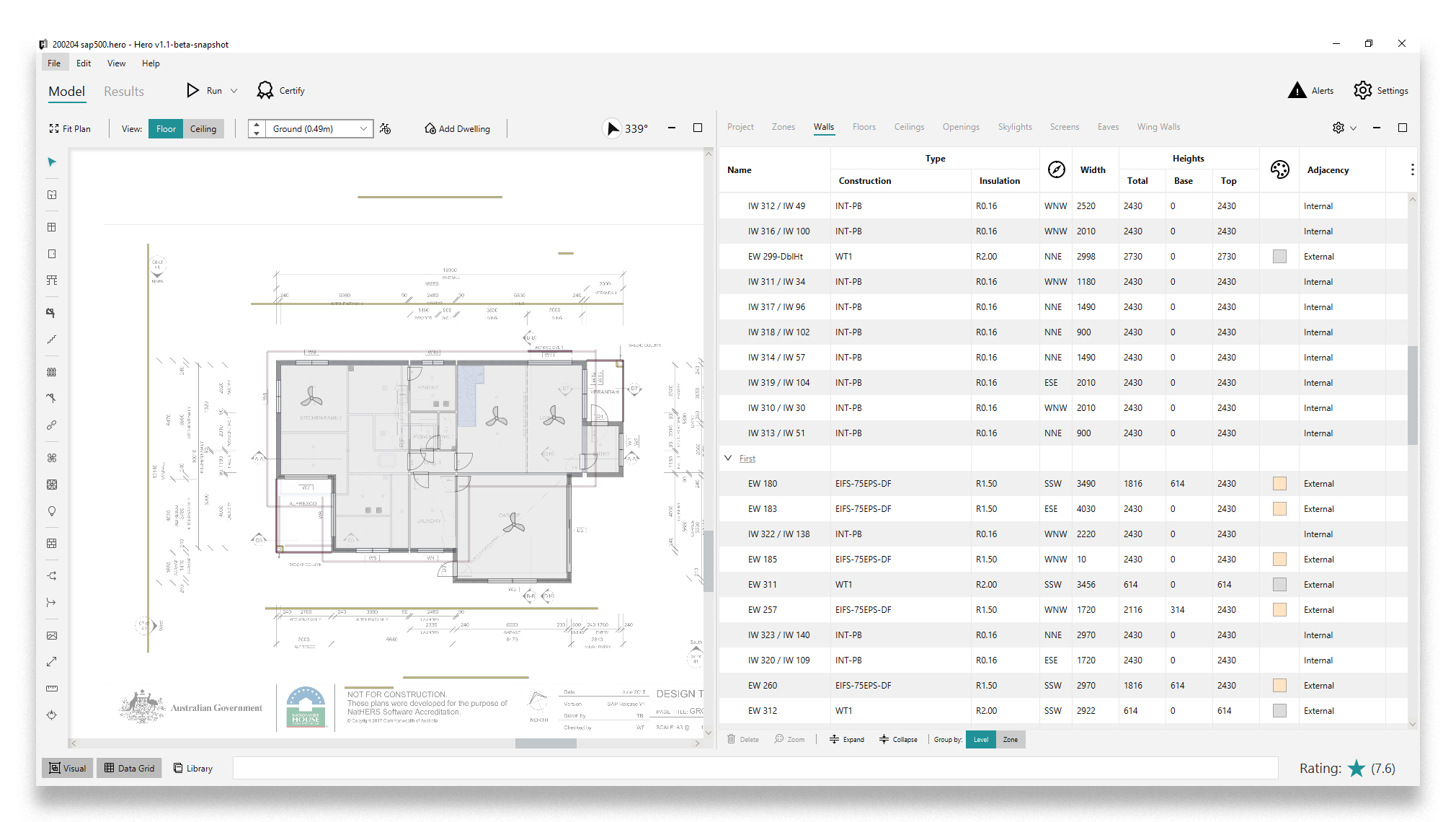The width and height of the screenshot is (1456, 822).
Task: Collapse the First level group
Action: [x=728, y=458]
